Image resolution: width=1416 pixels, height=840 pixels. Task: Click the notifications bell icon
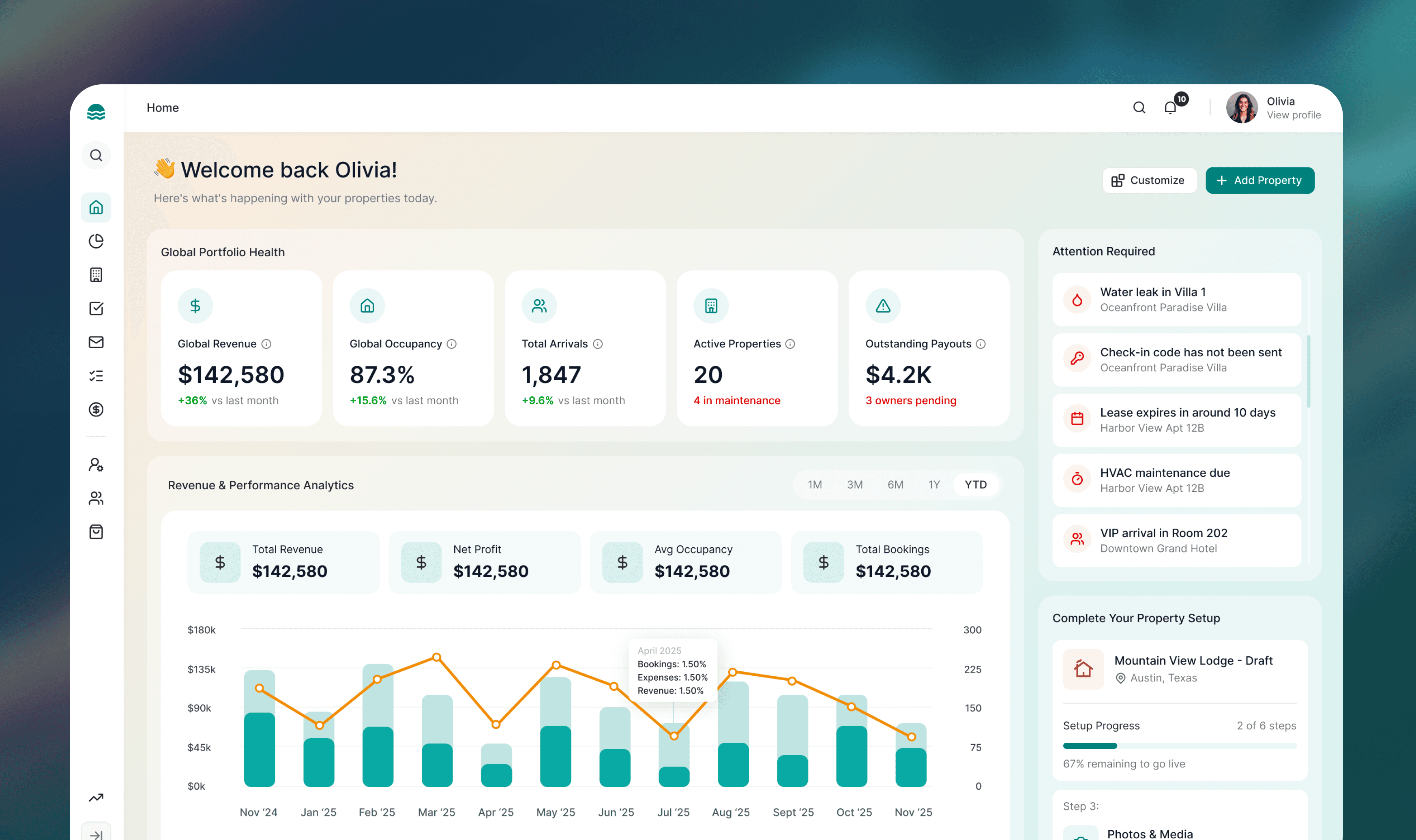coord(1170,107)
